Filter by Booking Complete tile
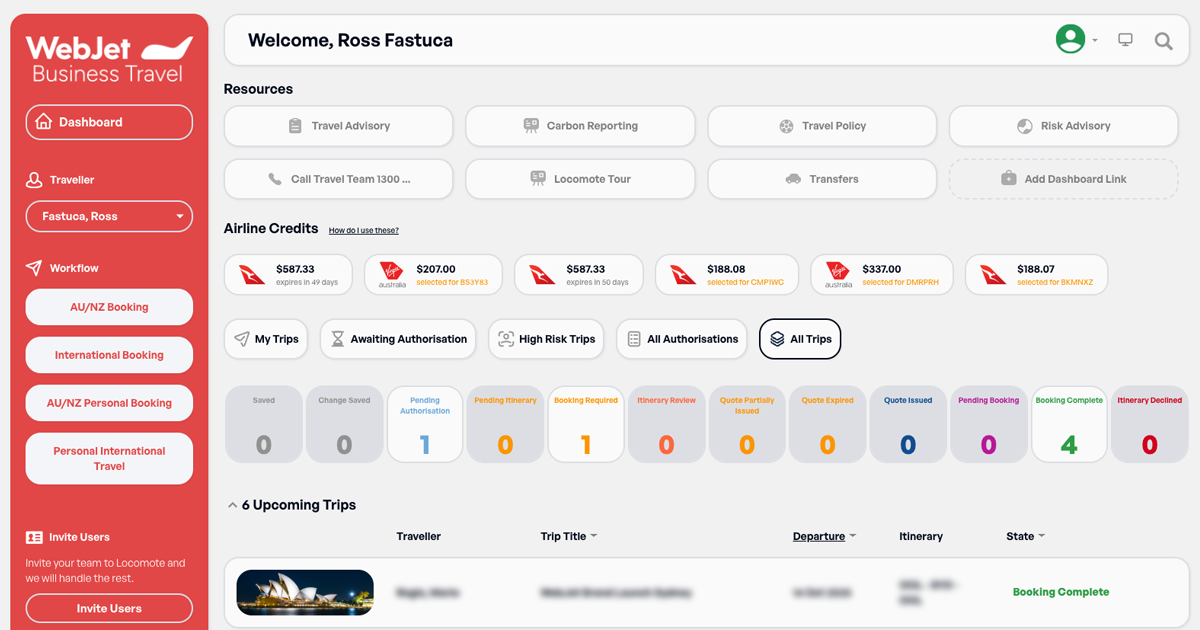Viewport: 1200px width, 630px height. [x=1069, y=425]
